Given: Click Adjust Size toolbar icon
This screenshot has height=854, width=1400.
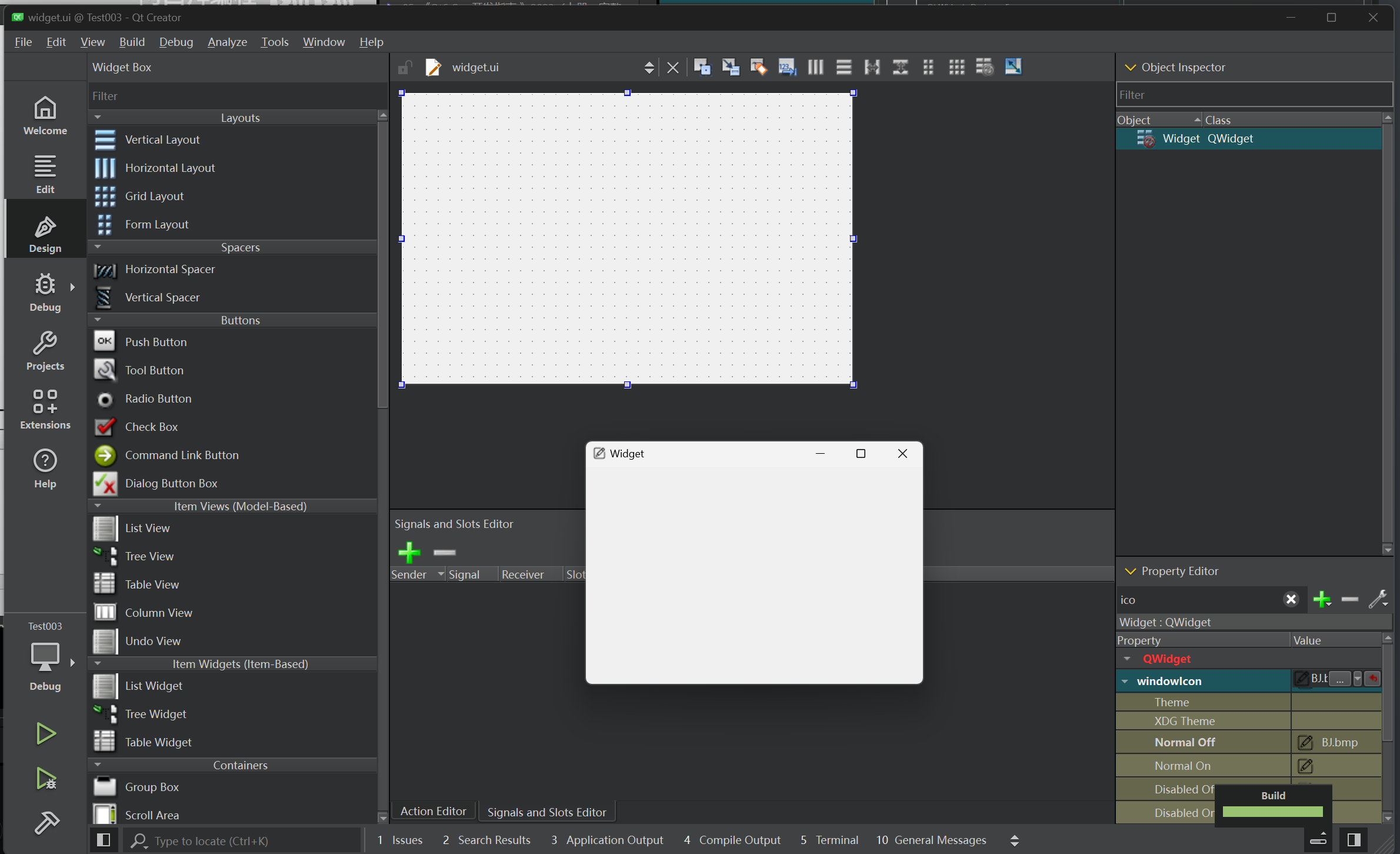Looking at the screenshot, I should (x=1013, y=67).
